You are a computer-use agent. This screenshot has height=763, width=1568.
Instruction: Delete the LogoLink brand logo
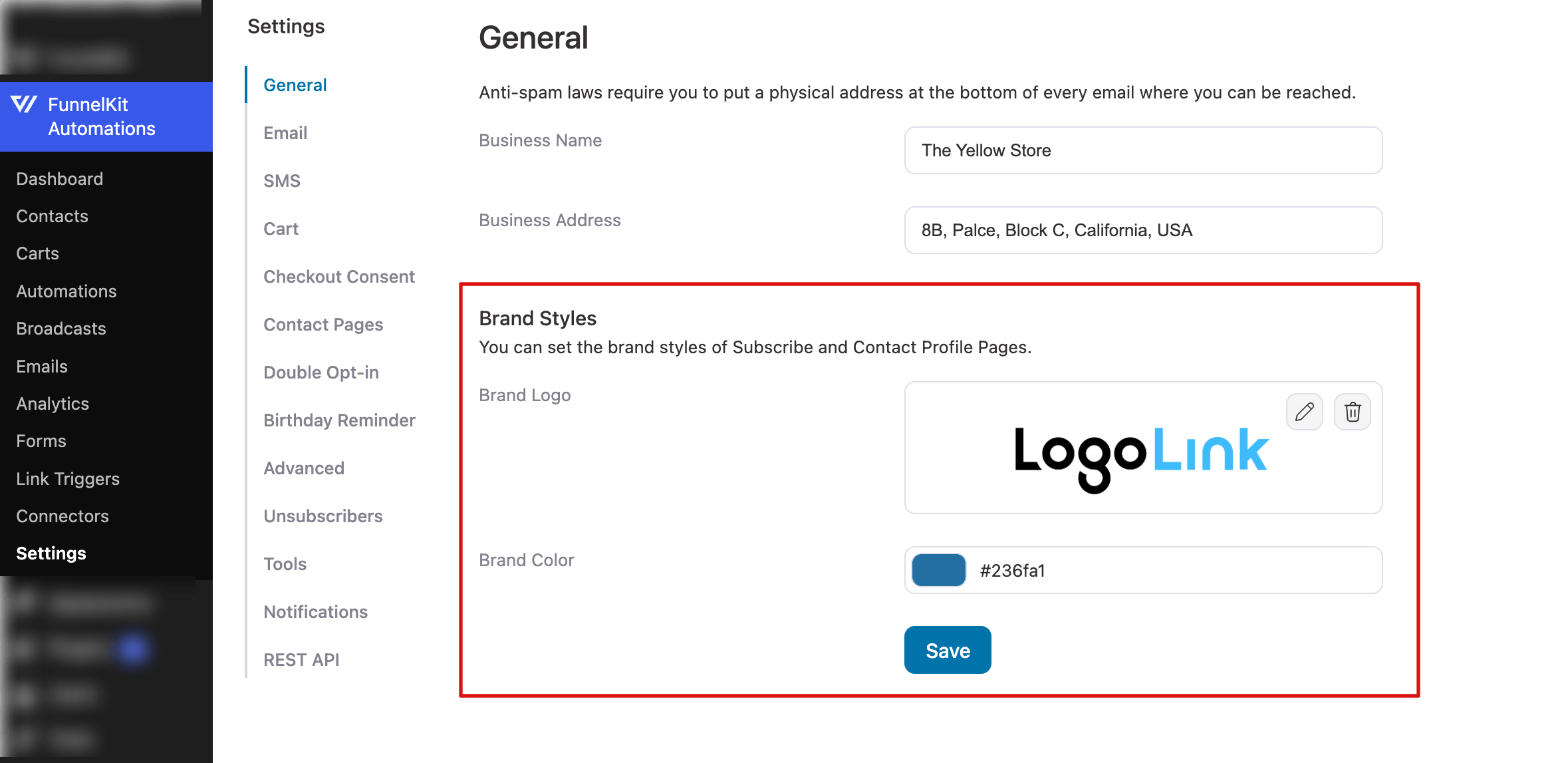pyautogui.click(x=1352, y=412)
